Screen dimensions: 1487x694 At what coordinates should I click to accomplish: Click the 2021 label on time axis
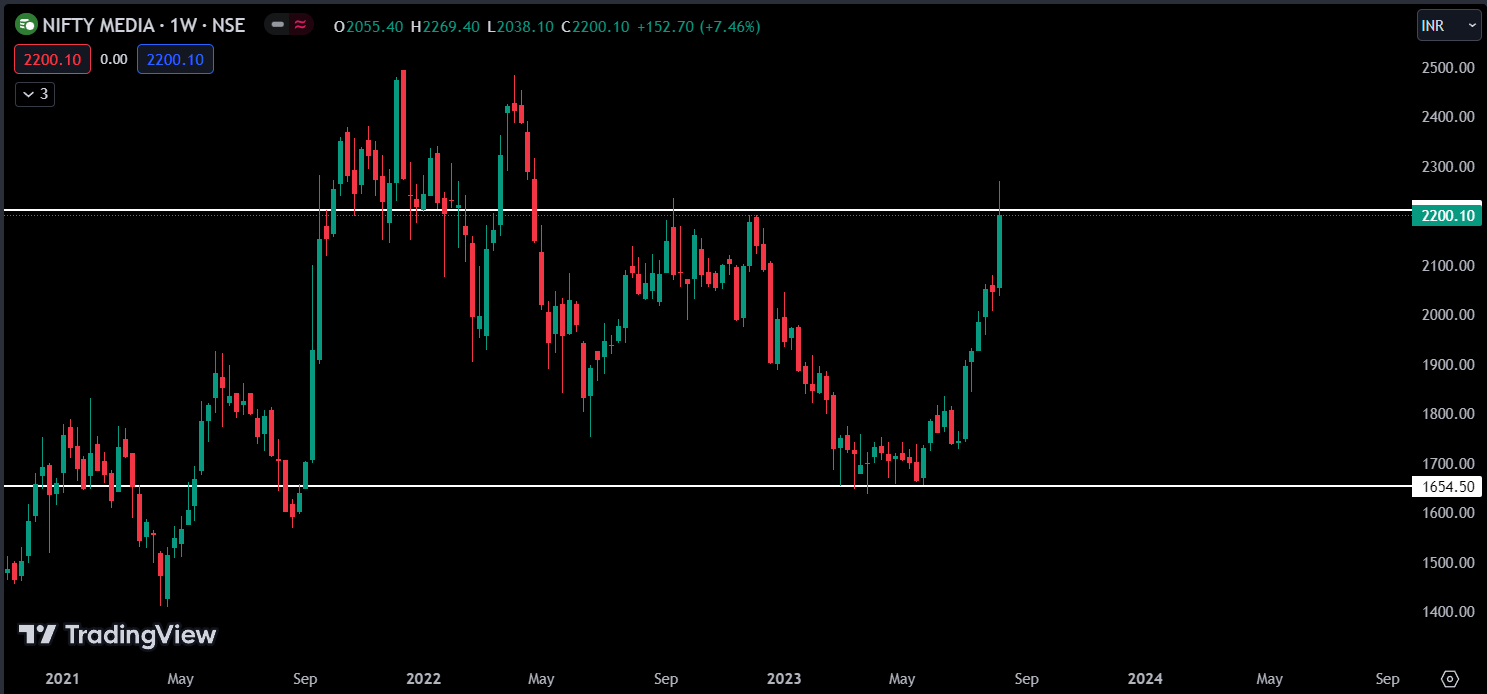click(x=62, y=679)
